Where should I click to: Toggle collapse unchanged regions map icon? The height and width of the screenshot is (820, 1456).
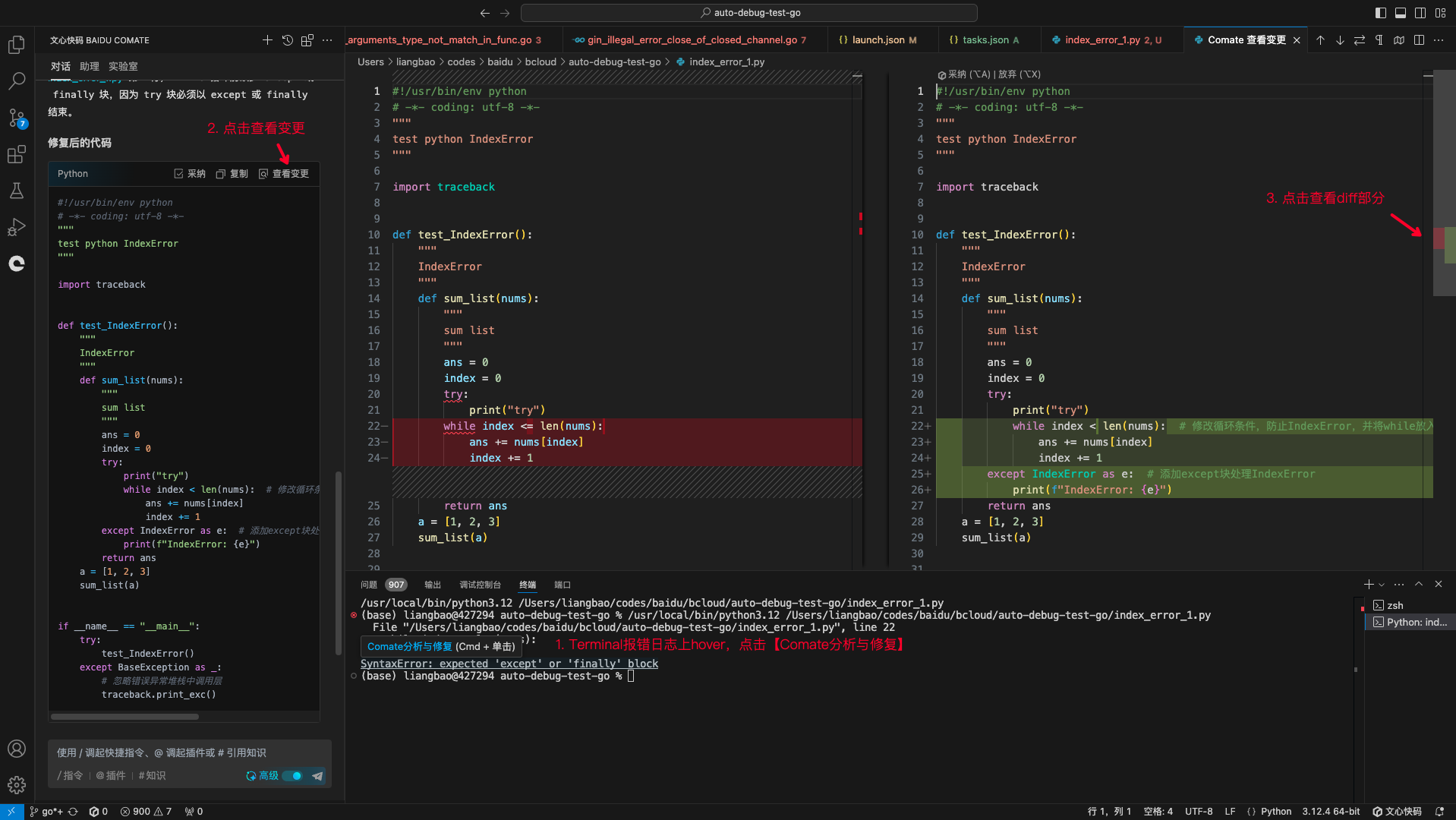(x=1399, y=40)
